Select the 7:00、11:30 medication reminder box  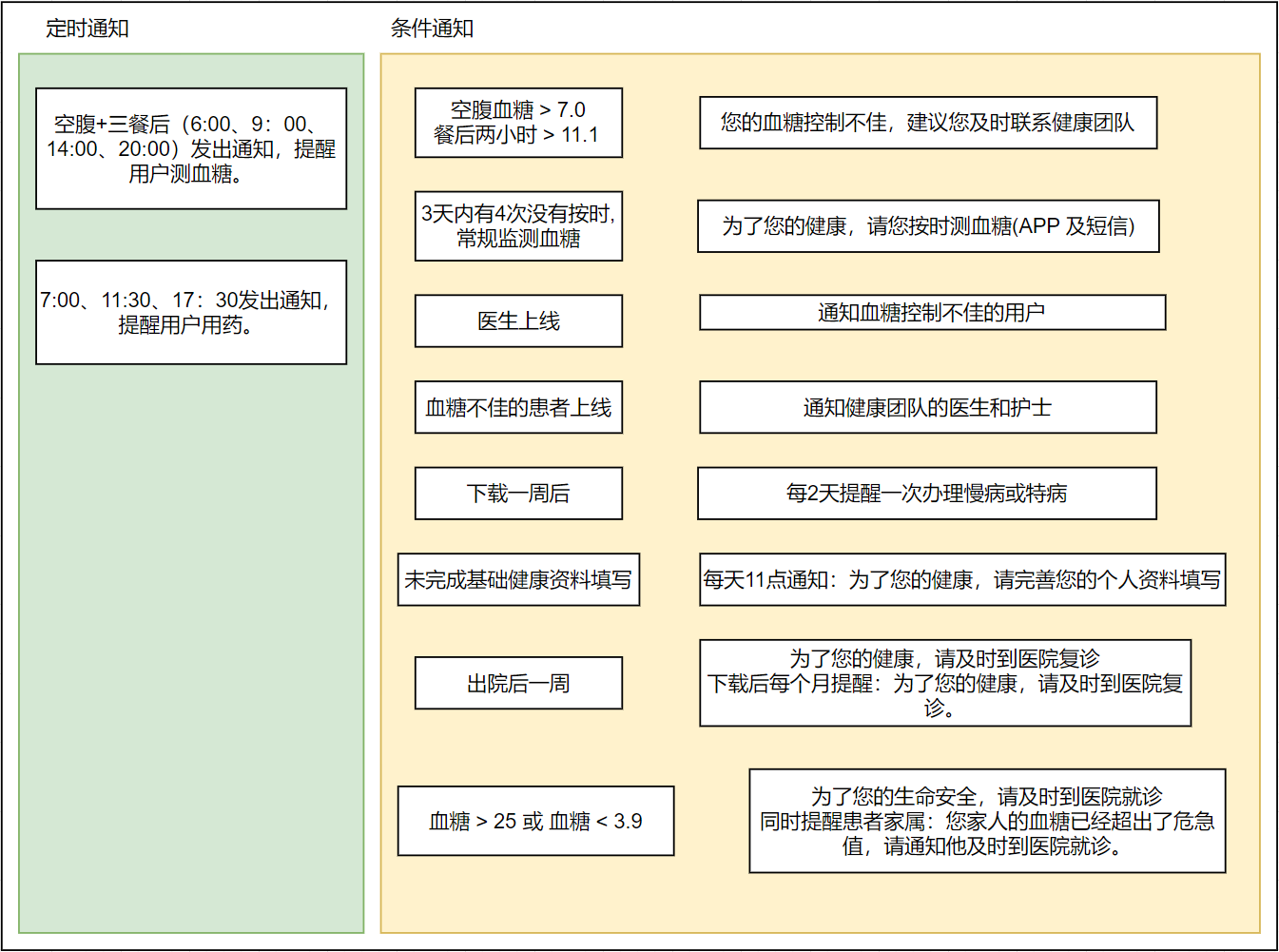point(191,312)
